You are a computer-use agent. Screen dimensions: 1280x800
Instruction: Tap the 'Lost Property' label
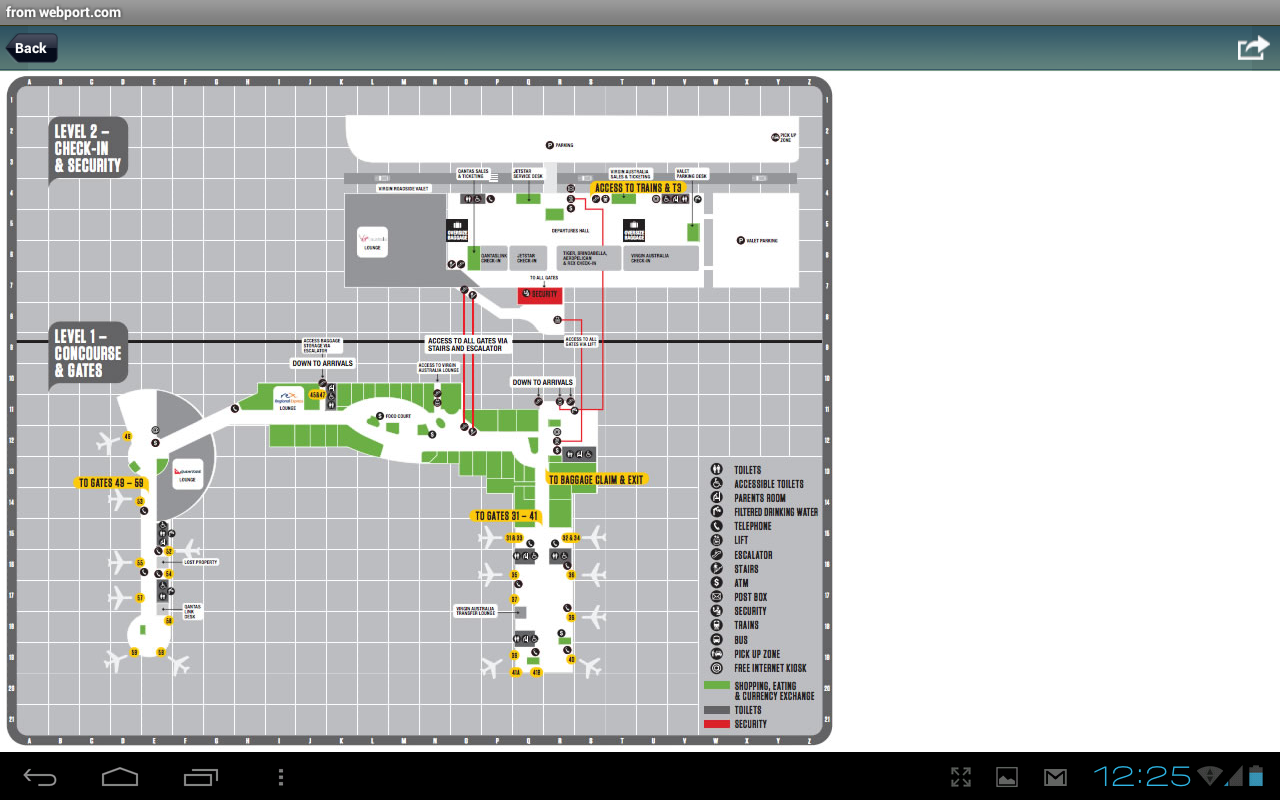200,562
